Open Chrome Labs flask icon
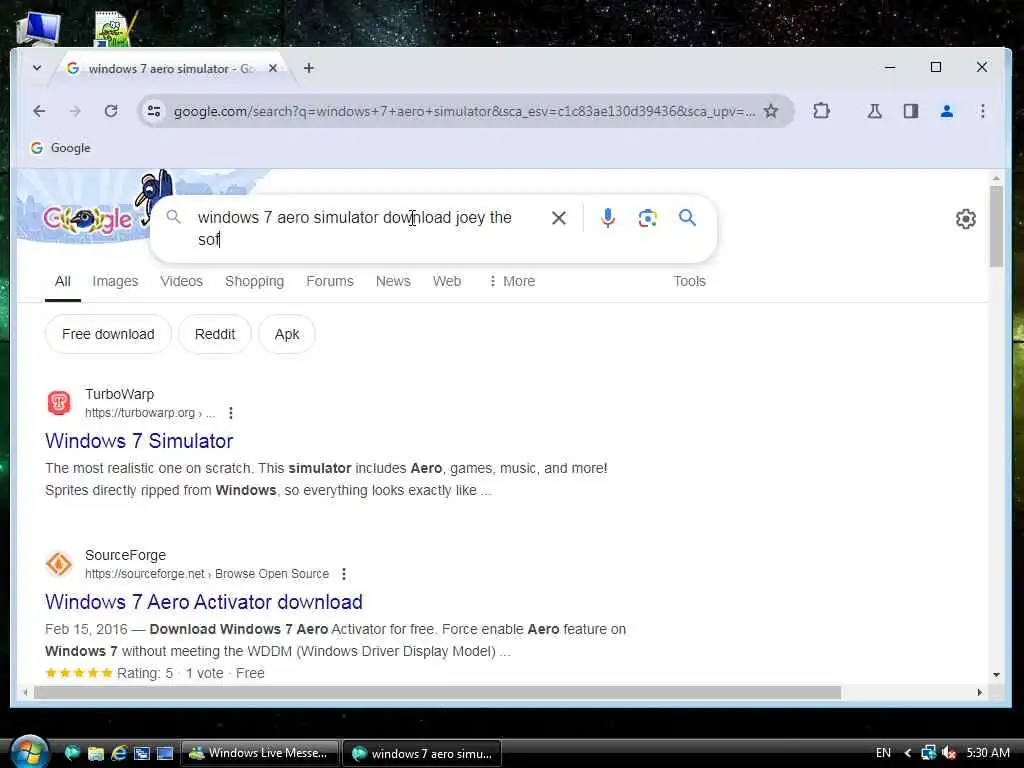This screenshot has height=768, width=1024. tap(874, 111)
